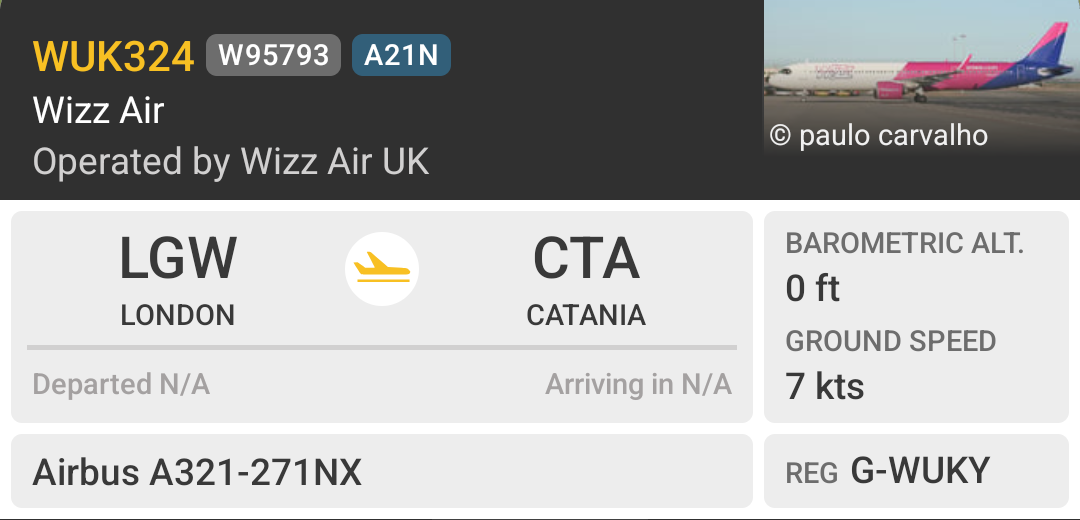Click the LONDON city label
This screenshot has width=1080, height=520.
click(178, 315)
